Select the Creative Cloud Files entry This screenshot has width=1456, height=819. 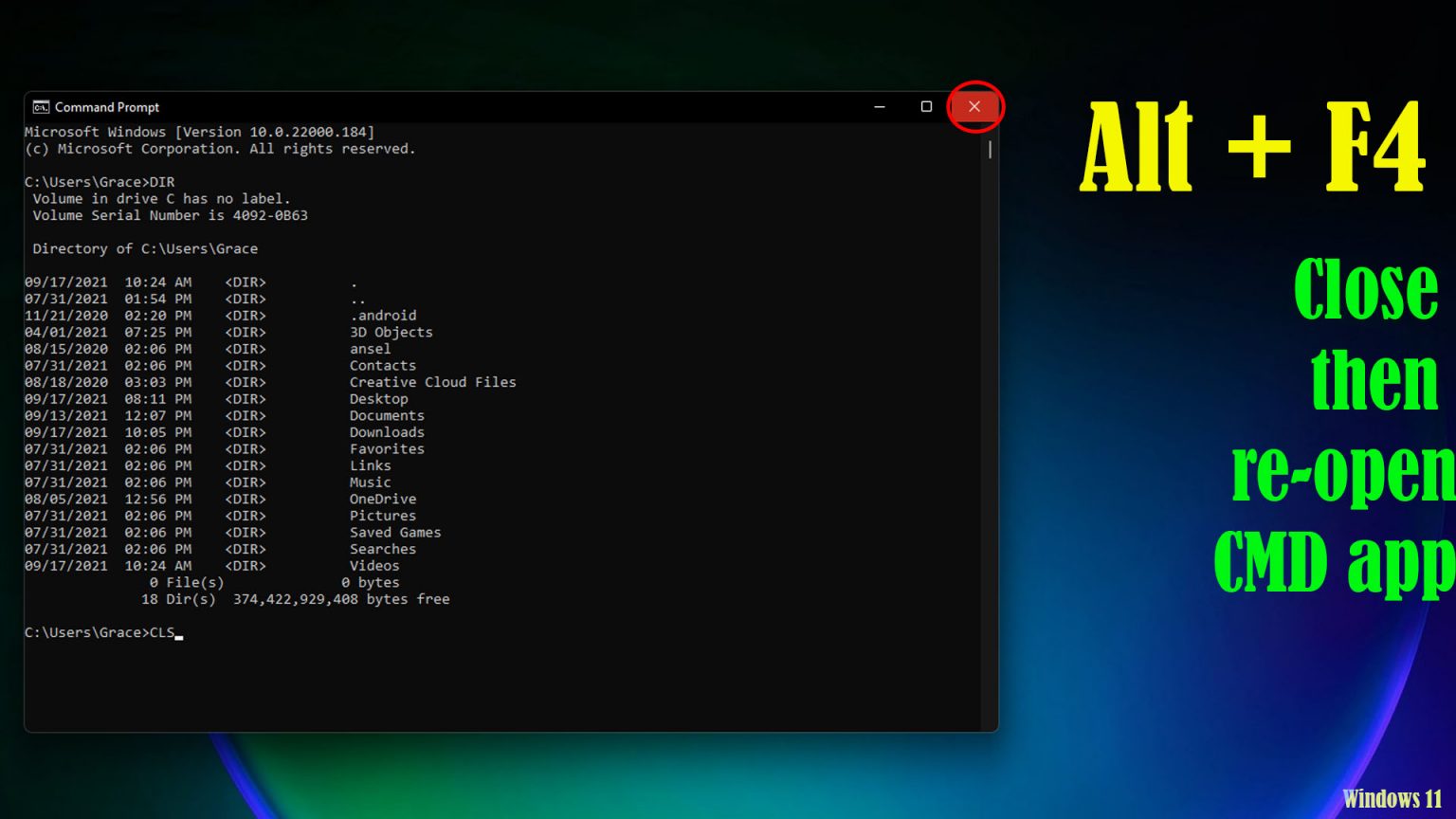(x=433, y=382)
